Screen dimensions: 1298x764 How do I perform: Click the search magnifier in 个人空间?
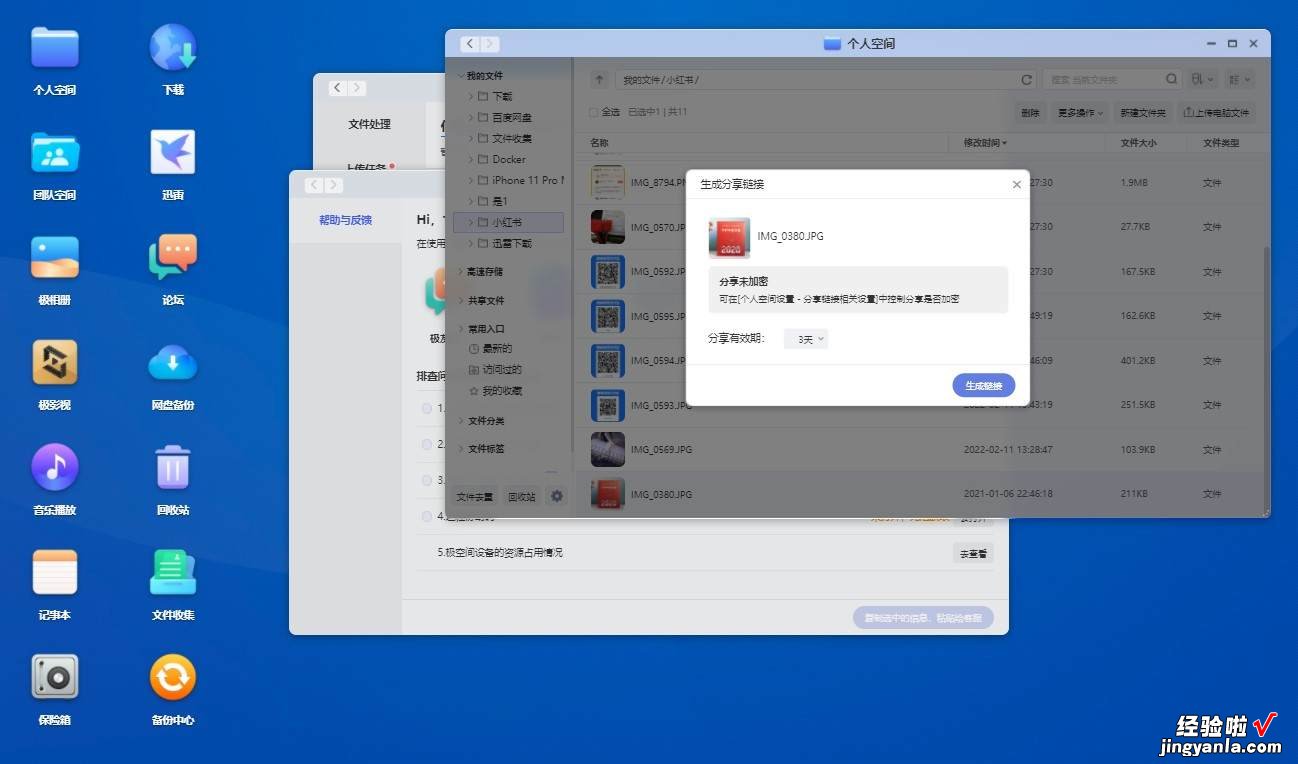click(1172, 79)
